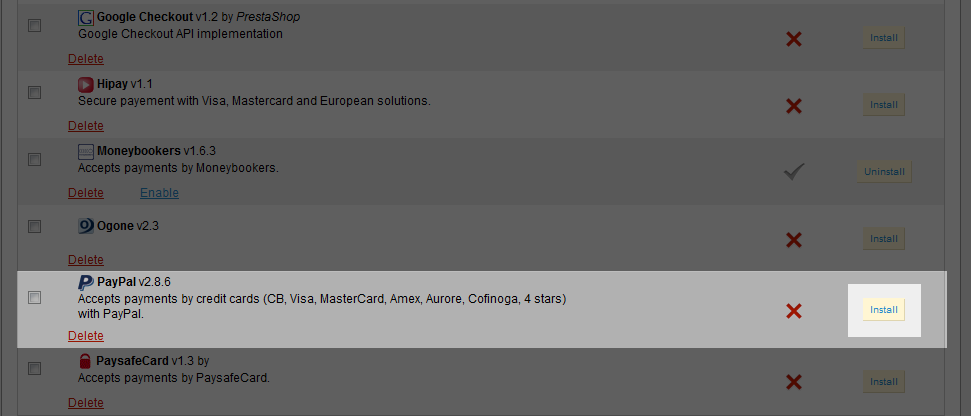Screen dimensions: 971x416
Task: Click the green checkmark for Moneybookers
Action: (x=794, y=172)
